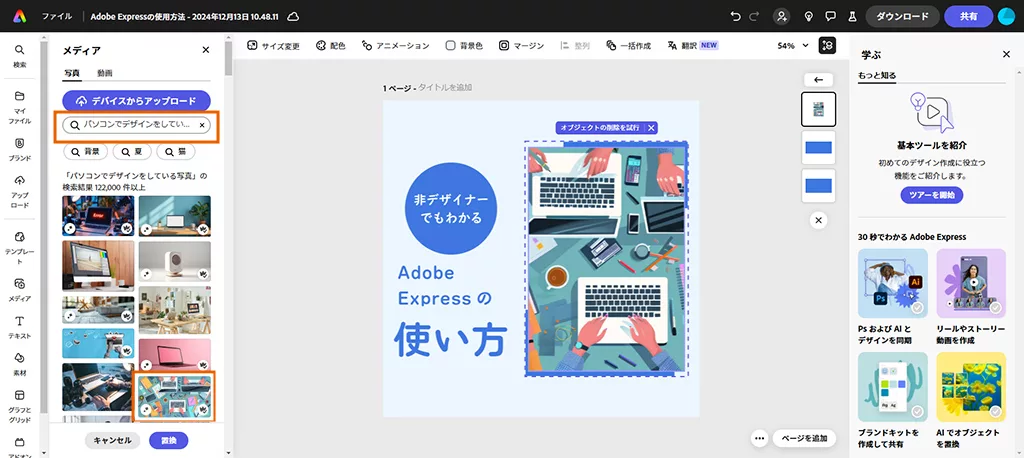Click the ダウンロード button

point(903,16)
